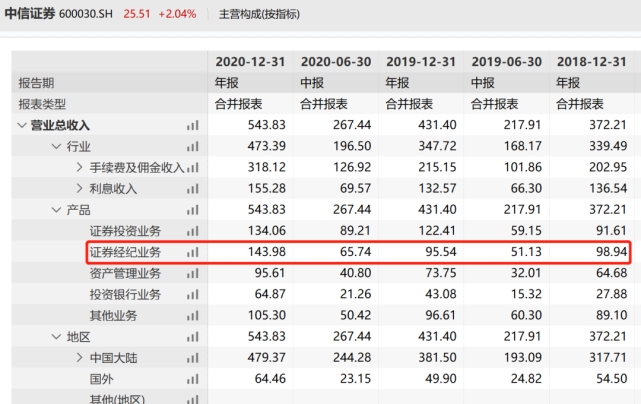641x404 pixels.
Task: Select the 2018-12-31 column header
Action: tap(592, 62)
